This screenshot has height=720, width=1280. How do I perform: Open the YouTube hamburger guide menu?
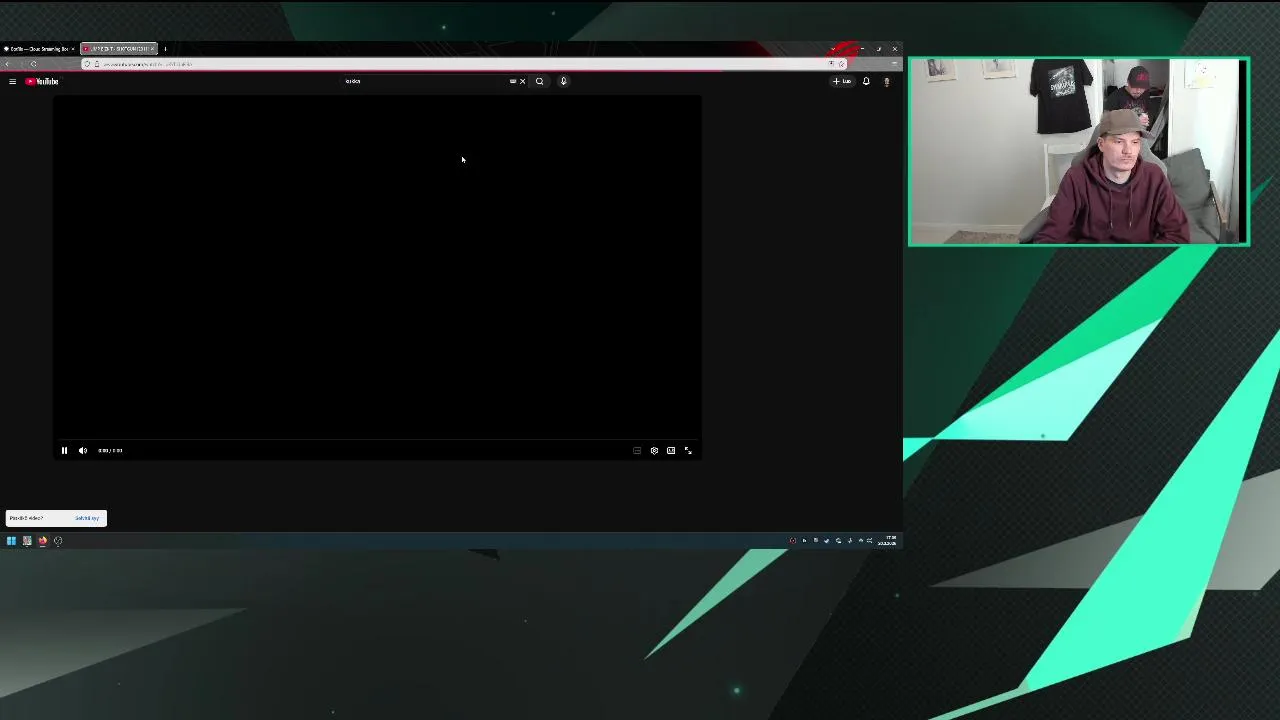tap(12, 81)
